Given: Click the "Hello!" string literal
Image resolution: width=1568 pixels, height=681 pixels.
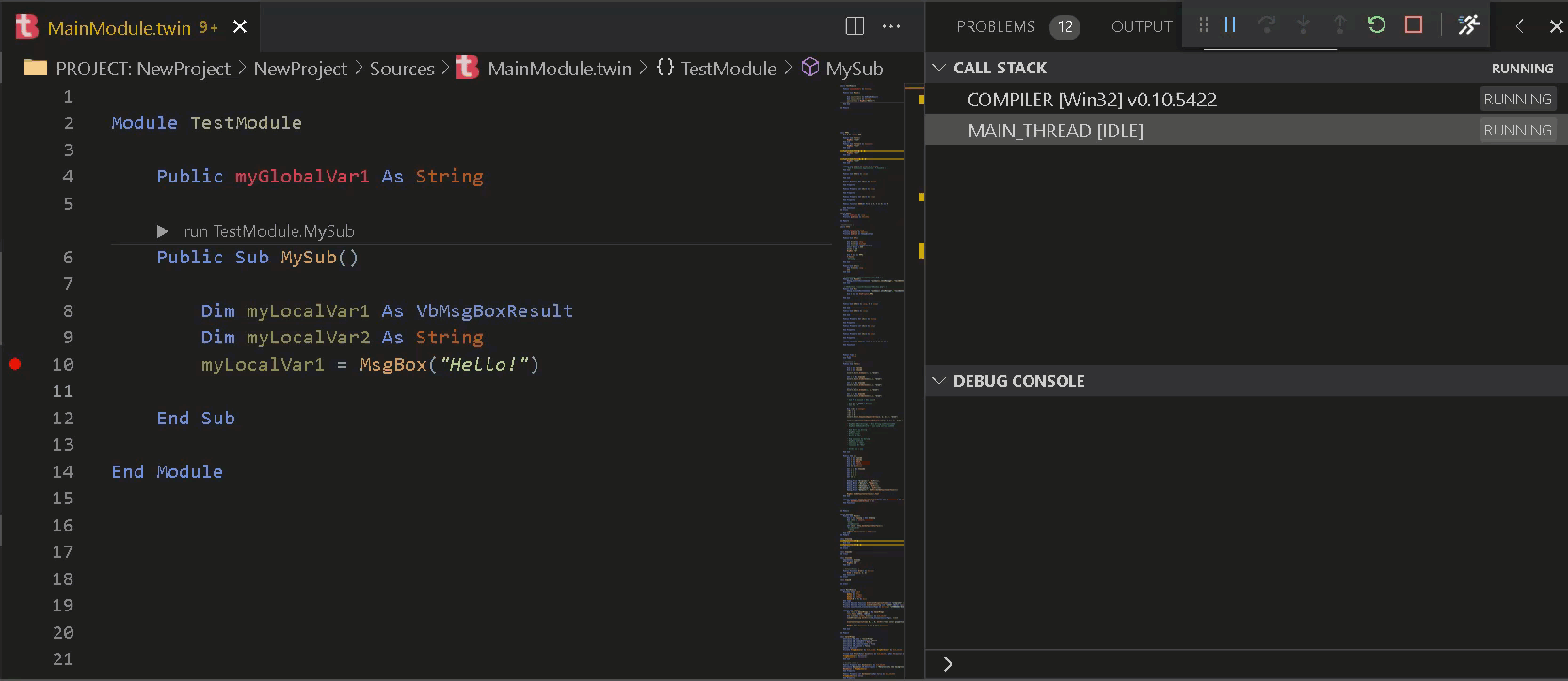Looking at the screenshot, I should (x=483, y=364).
